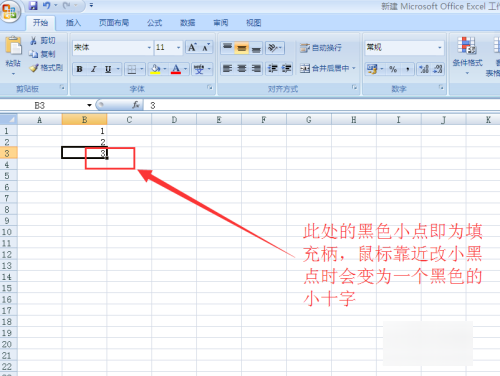Activate 格式刷 format painter
This screenshot has height=376, width=500.
46,68
